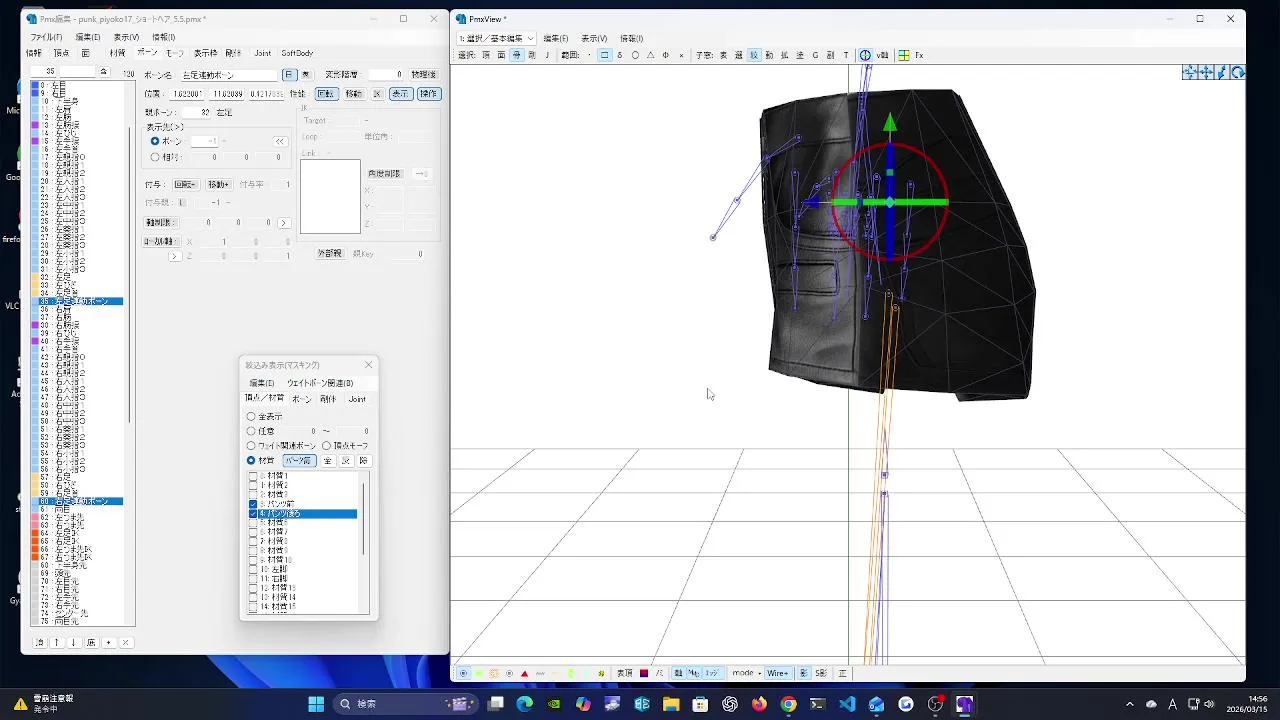
Task: Open the 表示(V) menu in PmxView
Action: 594,38
